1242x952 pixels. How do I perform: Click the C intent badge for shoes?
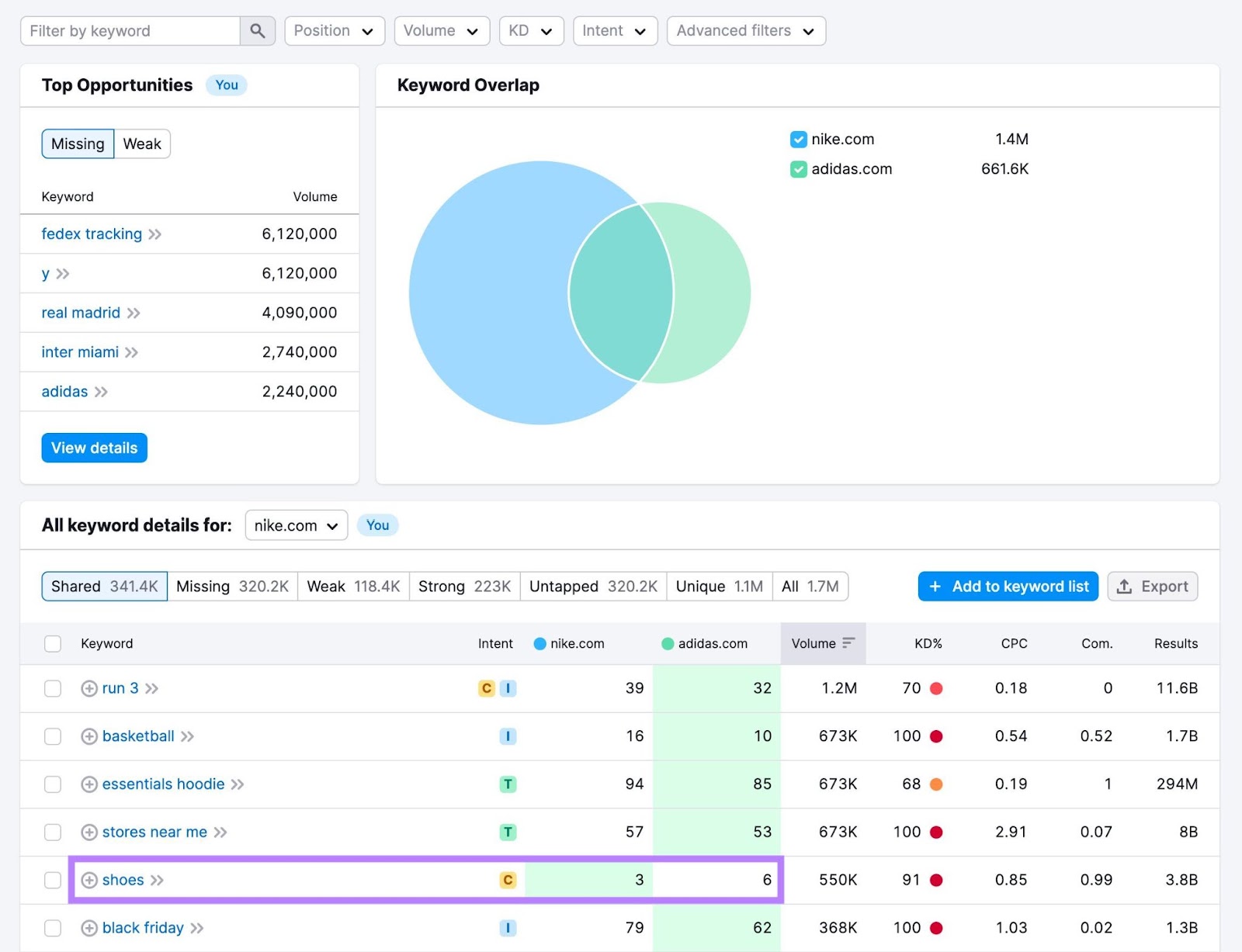click(x=508, y=880)
